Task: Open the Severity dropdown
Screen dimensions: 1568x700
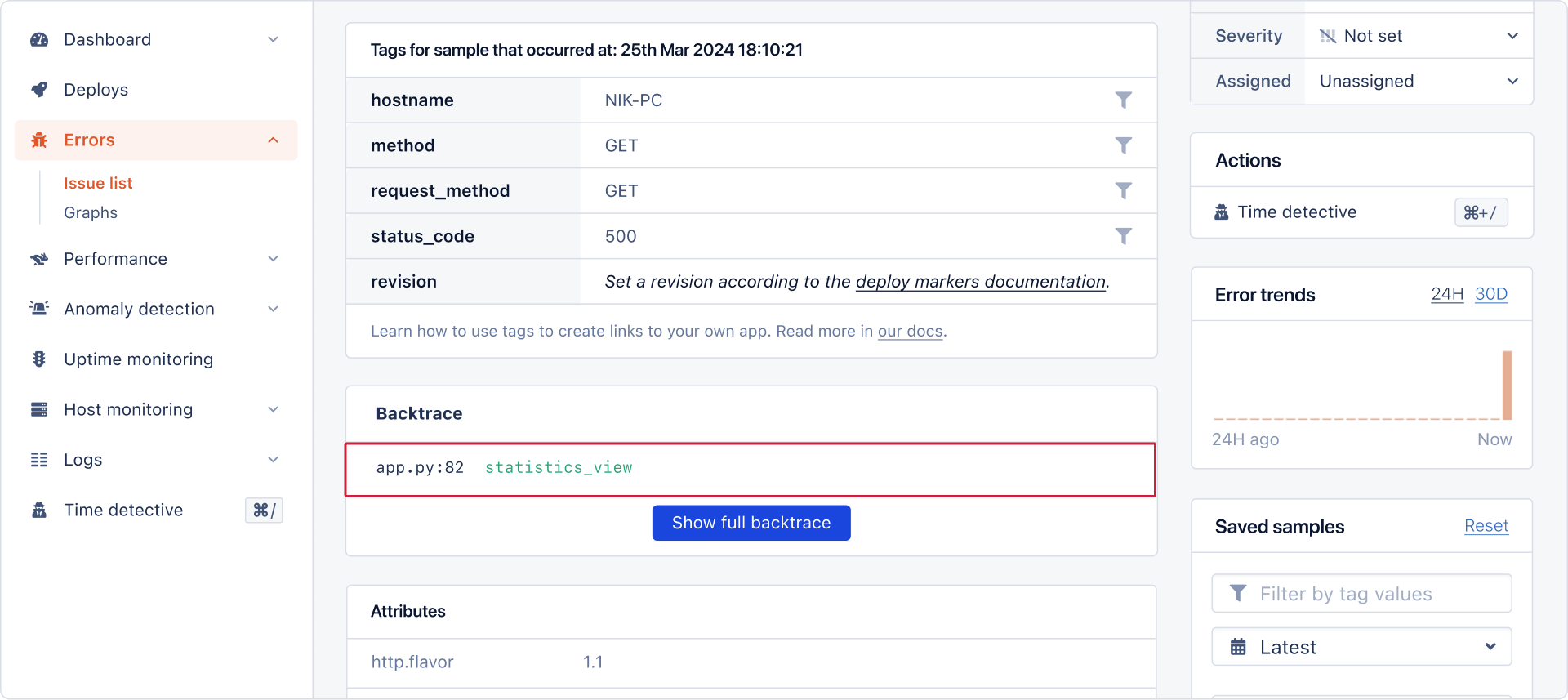Action: 1419,36
